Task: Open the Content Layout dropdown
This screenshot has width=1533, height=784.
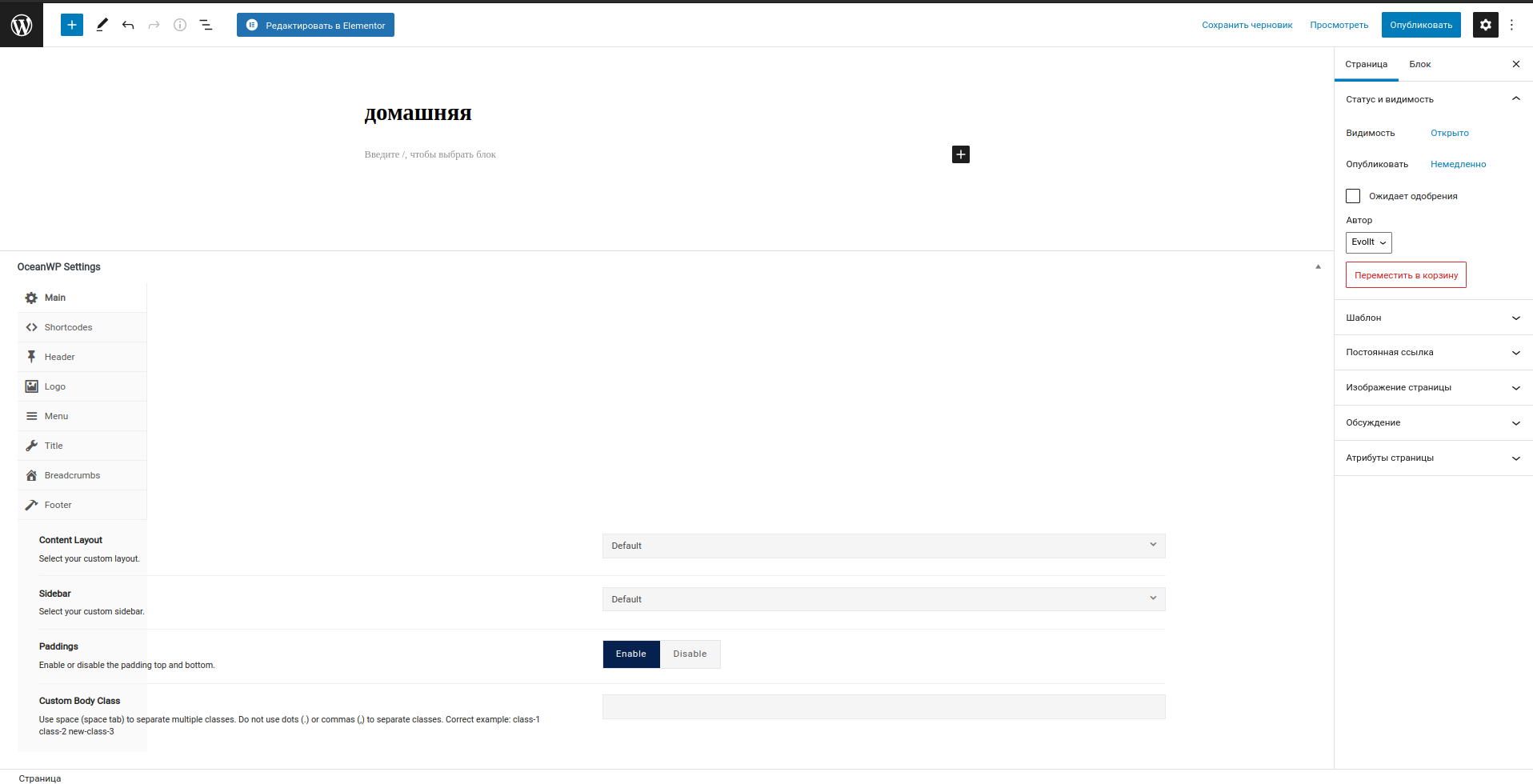Action: point(883,546)
